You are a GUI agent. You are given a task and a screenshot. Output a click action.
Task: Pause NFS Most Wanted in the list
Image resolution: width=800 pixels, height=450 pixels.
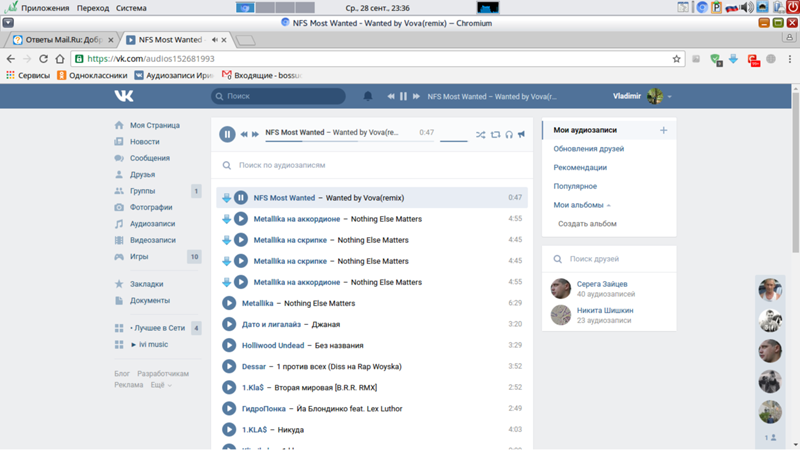[x=241, y=197]
